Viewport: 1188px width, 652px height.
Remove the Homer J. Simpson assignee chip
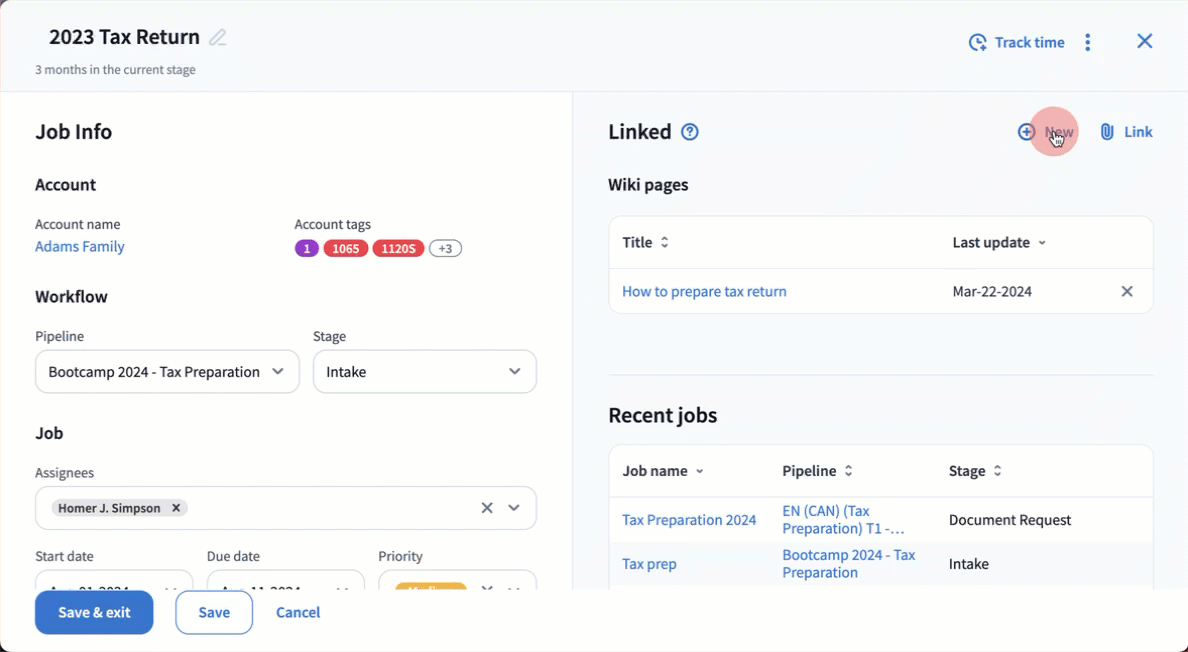(x=176, y=508)
